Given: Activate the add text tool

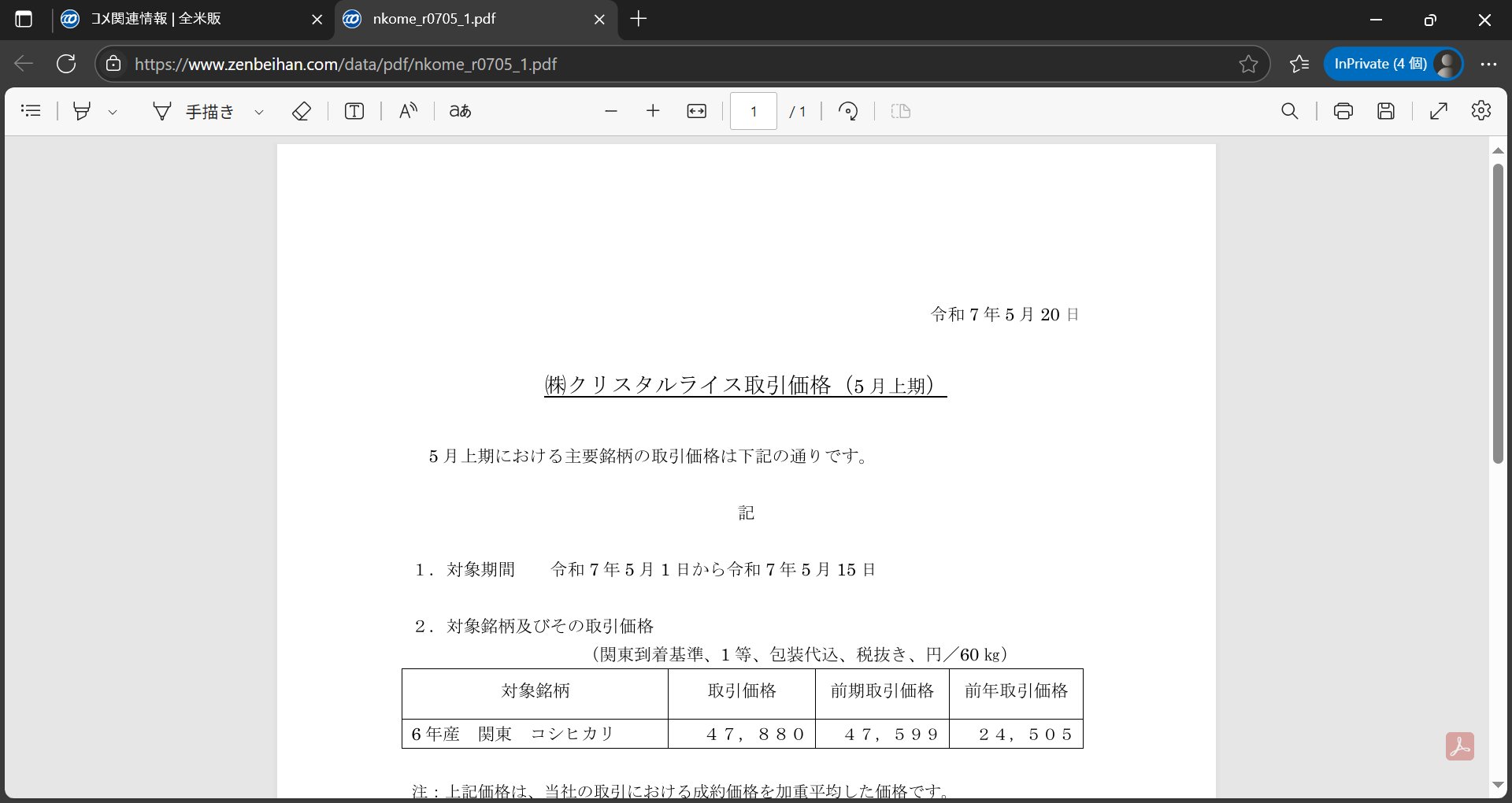Looking at the screenshot, I should point(354,111).
